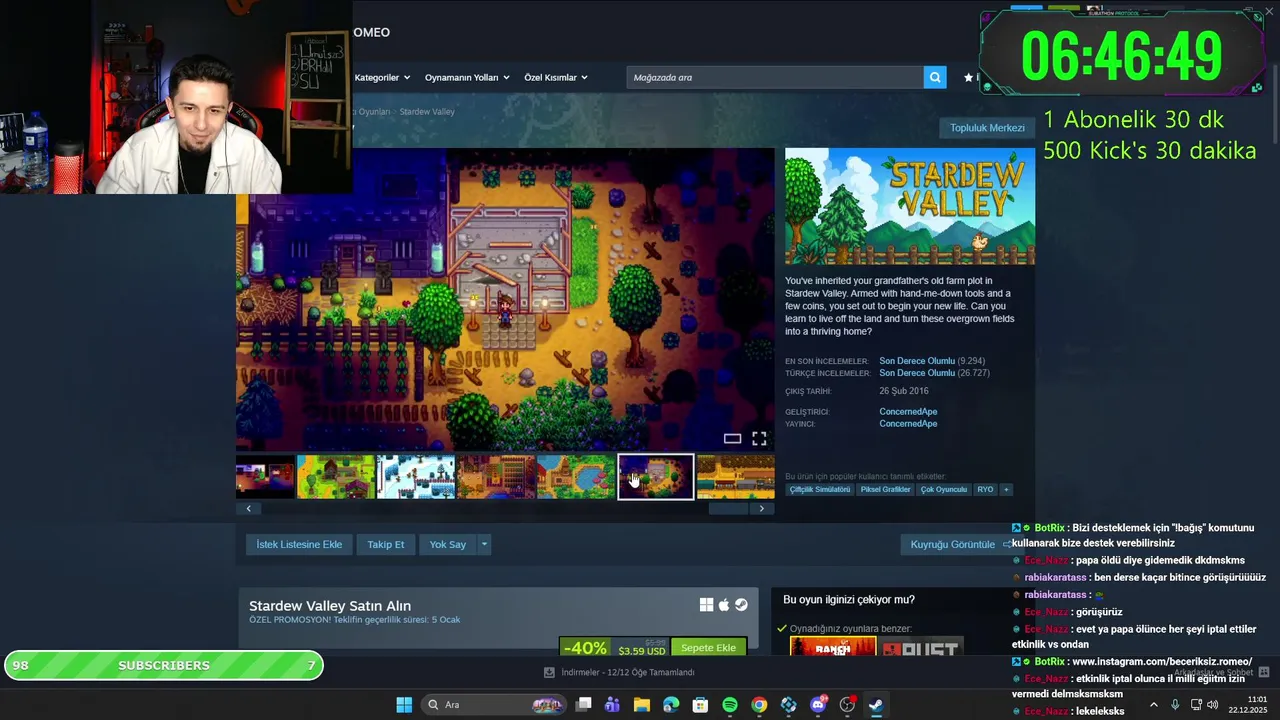Open the Rust game recommendation thumbnail
The width and height of the screenshot is (1280, 720).
point(921,646)
